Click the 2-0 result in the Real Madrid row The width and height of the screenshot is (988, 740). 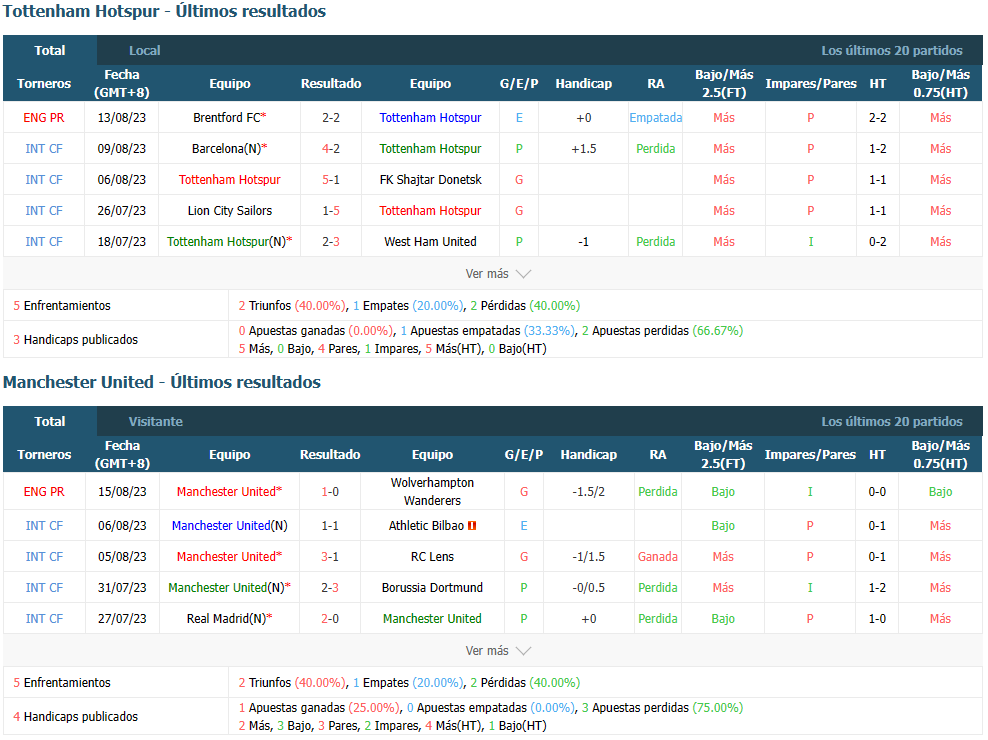click(330, 618)
